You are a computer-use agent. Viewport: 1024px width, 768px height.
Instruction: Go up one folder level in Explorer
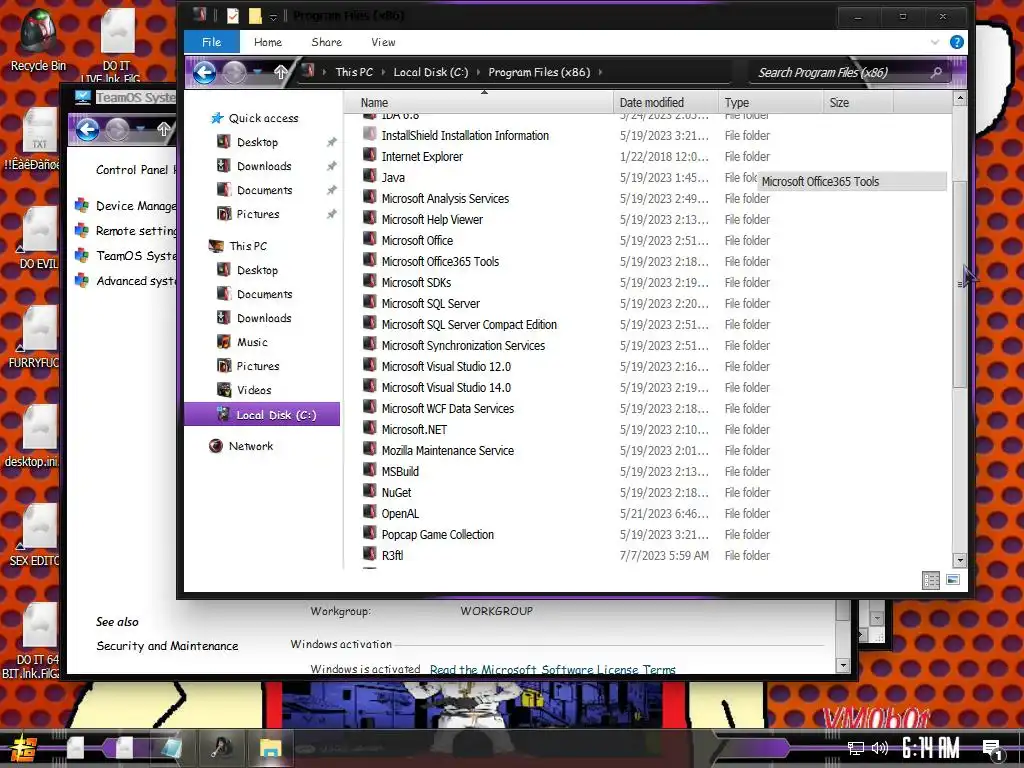pyautogui.click(x=280, y=72)
